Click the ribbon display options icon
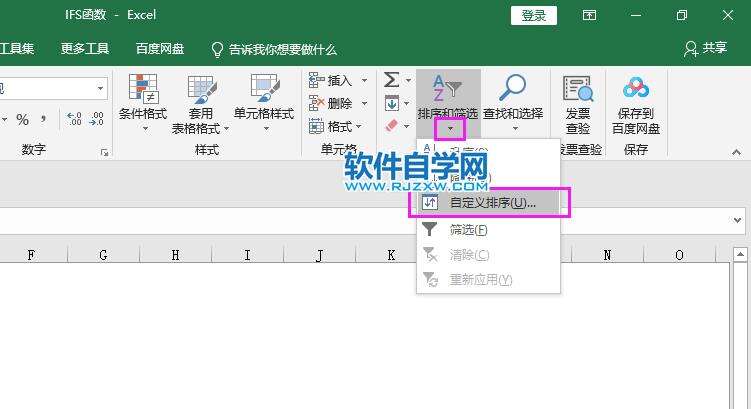 pos(589,15)
